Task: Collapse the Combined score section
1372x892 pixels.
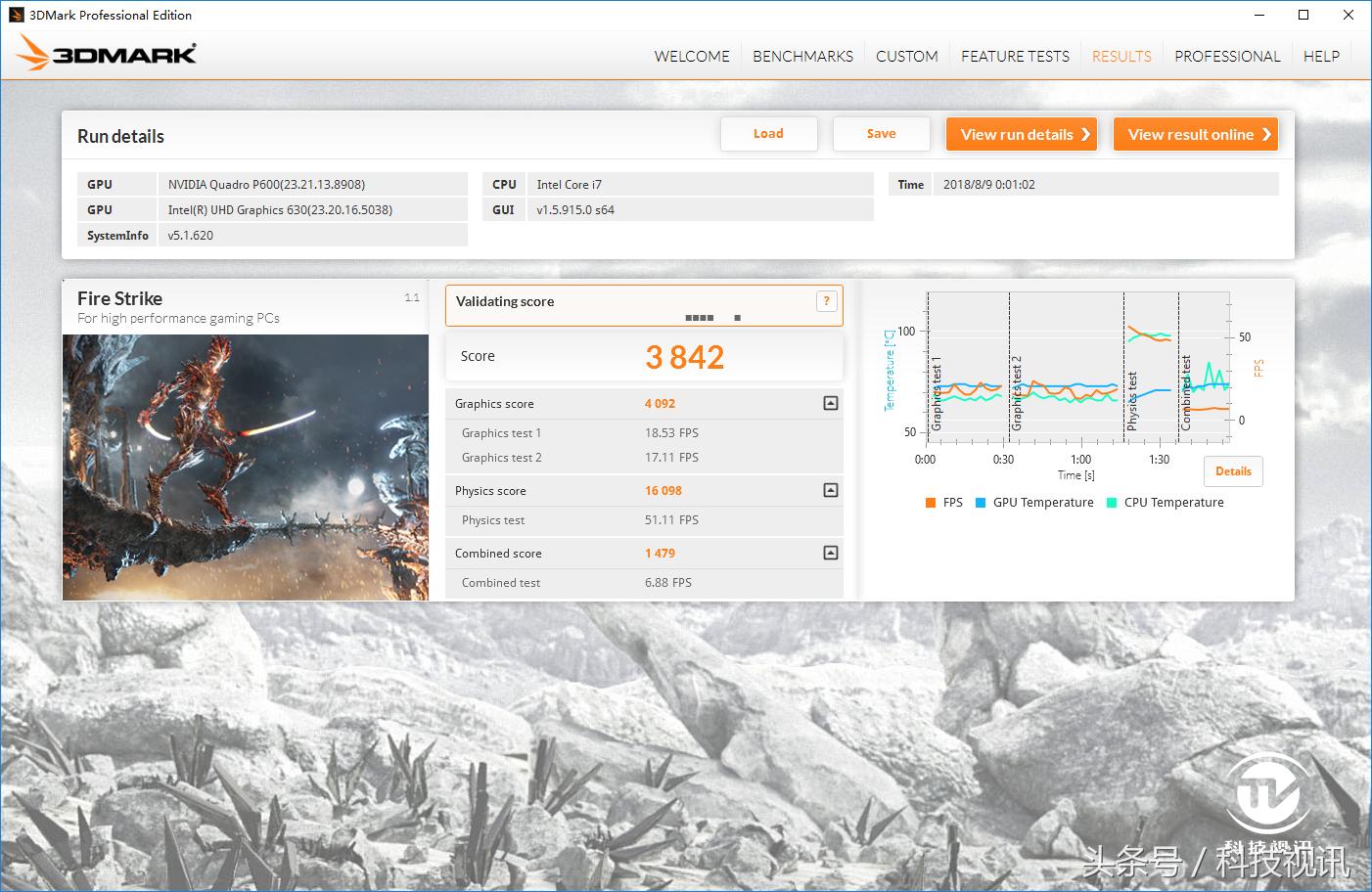Action: (x=831, y=553)
